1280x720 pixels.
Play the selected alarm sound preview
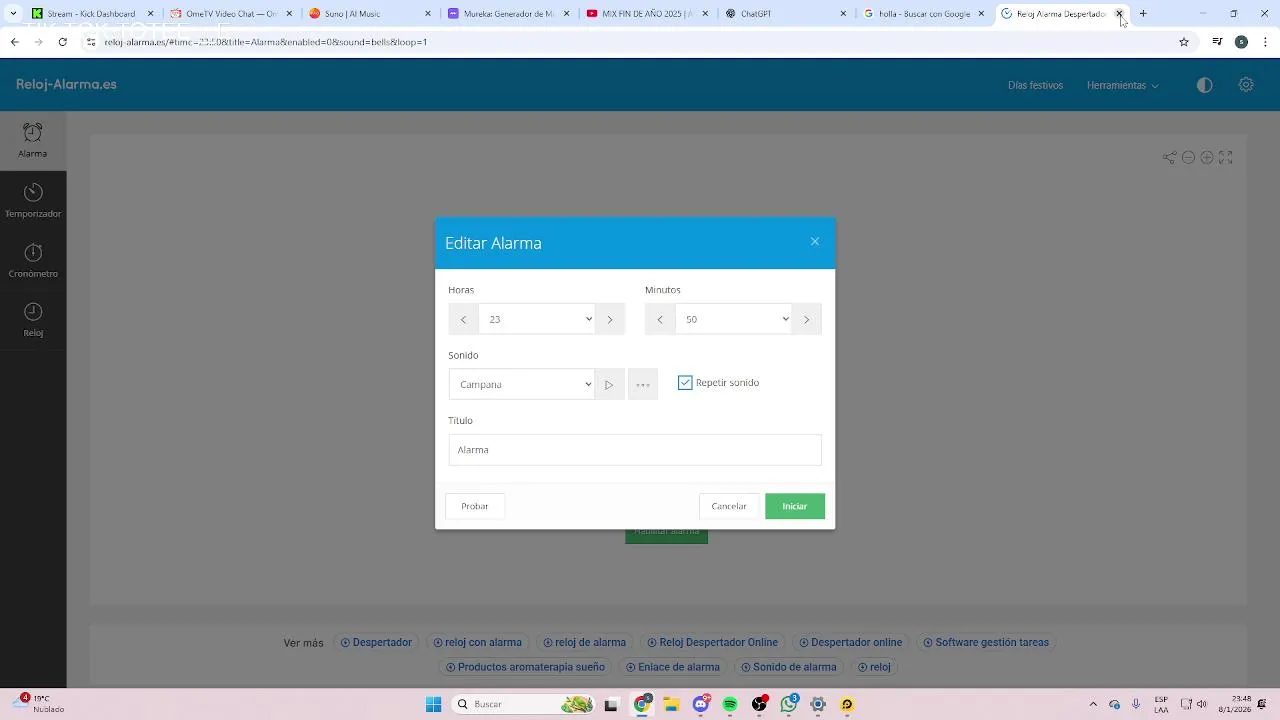pyautogui.click(x=609, y=385)
